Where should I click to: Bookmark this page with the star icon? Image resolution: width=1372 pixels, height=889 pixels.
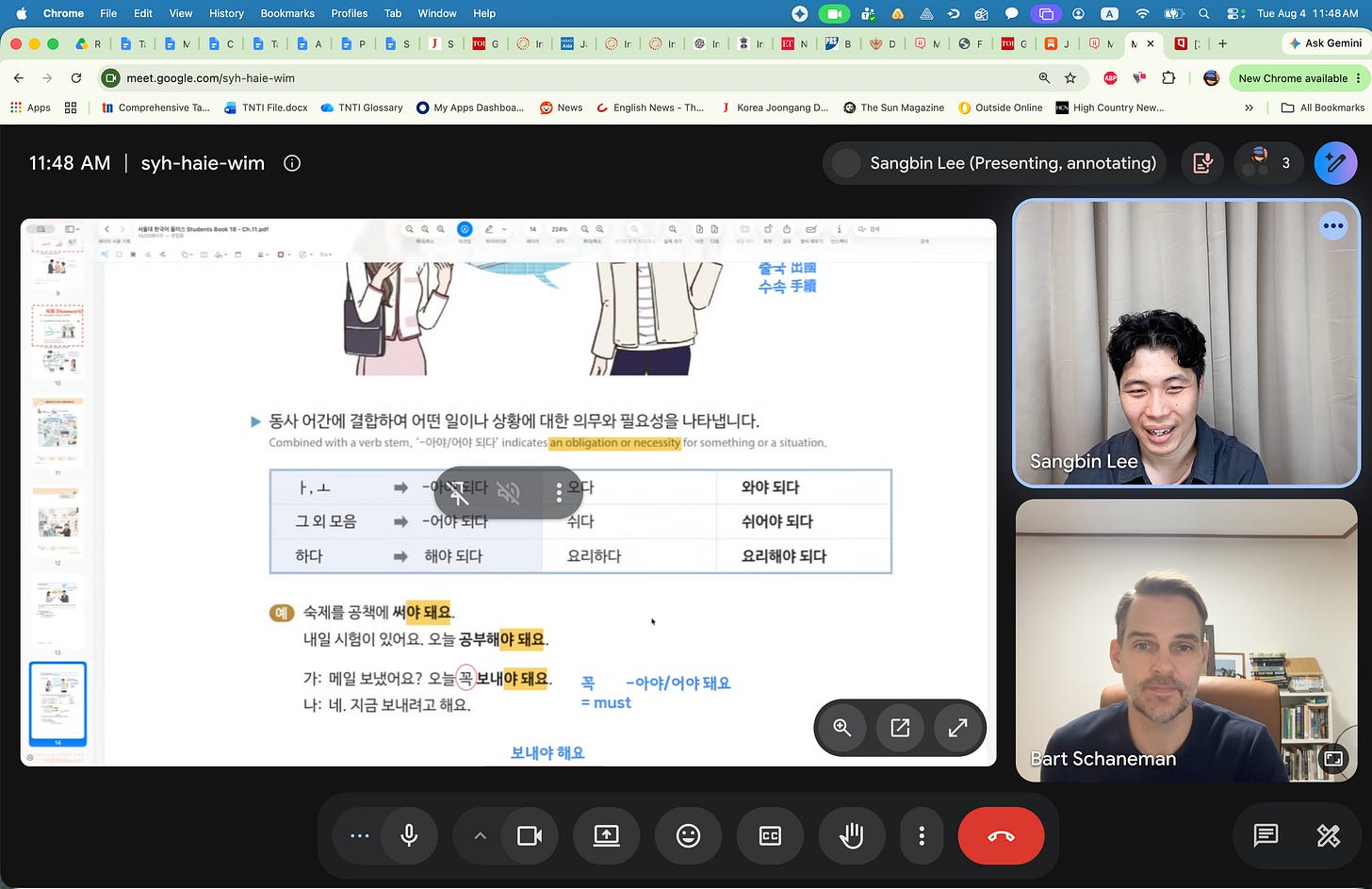point(1070,78)
